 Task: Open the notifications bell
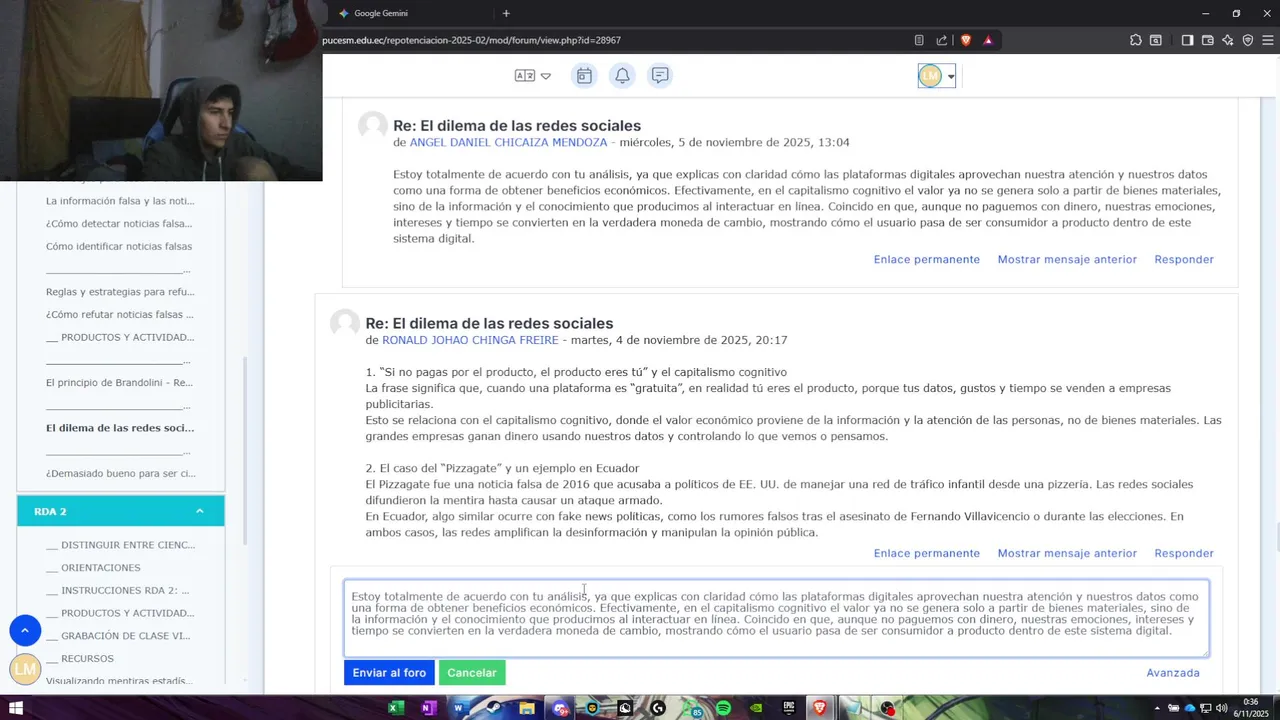(622, 76)
